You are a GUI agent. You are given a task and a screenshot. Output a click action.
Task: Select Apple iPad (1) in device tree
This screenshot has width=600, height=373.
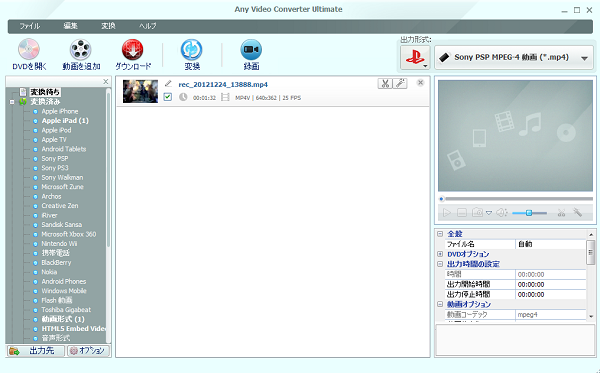65,121
